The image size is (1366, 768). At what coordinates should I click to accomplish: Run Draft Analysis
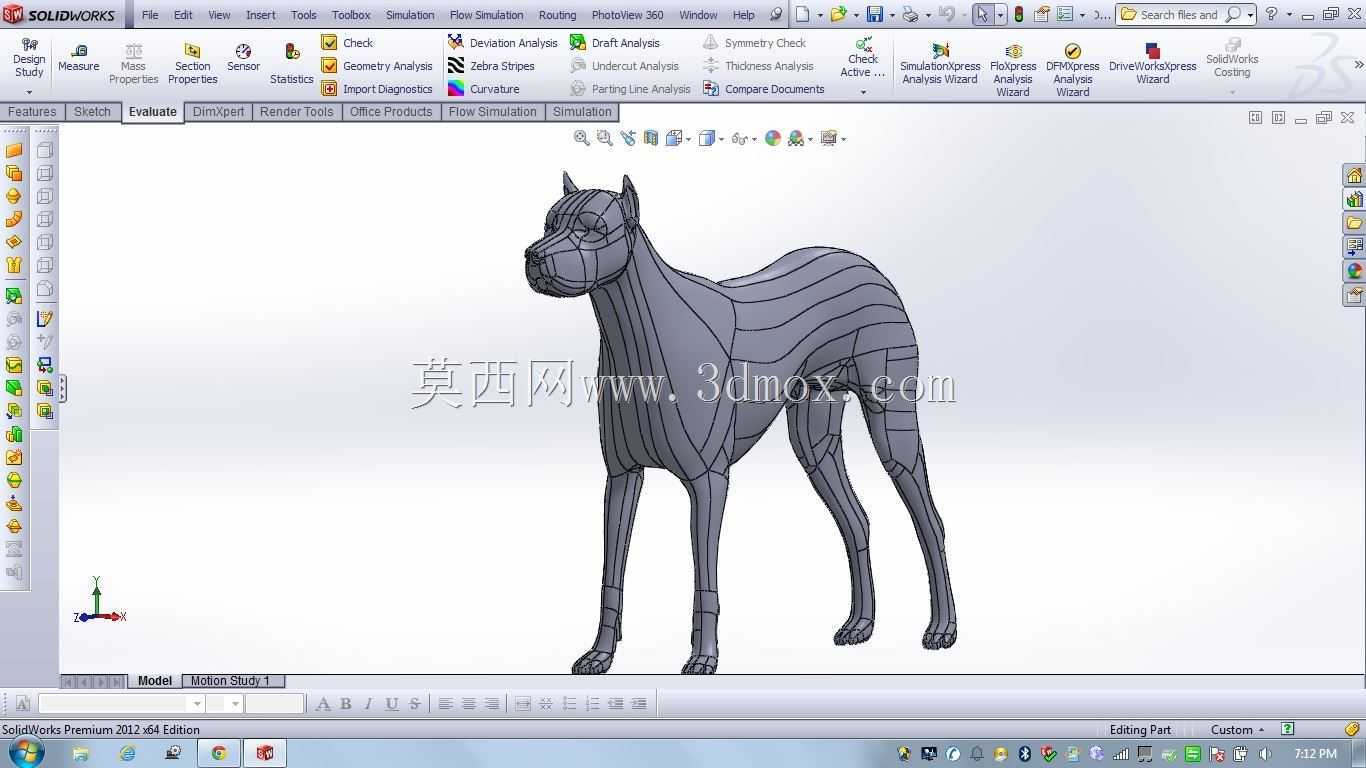click(615, 42)
